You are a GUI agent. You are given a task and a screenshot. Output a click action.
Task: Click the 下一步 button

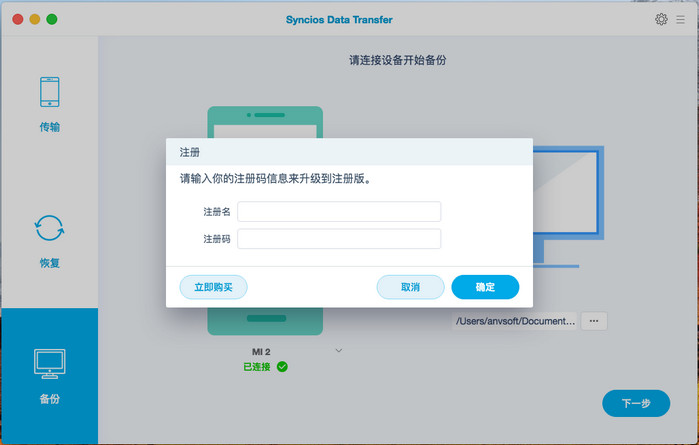tap(636, 404)
